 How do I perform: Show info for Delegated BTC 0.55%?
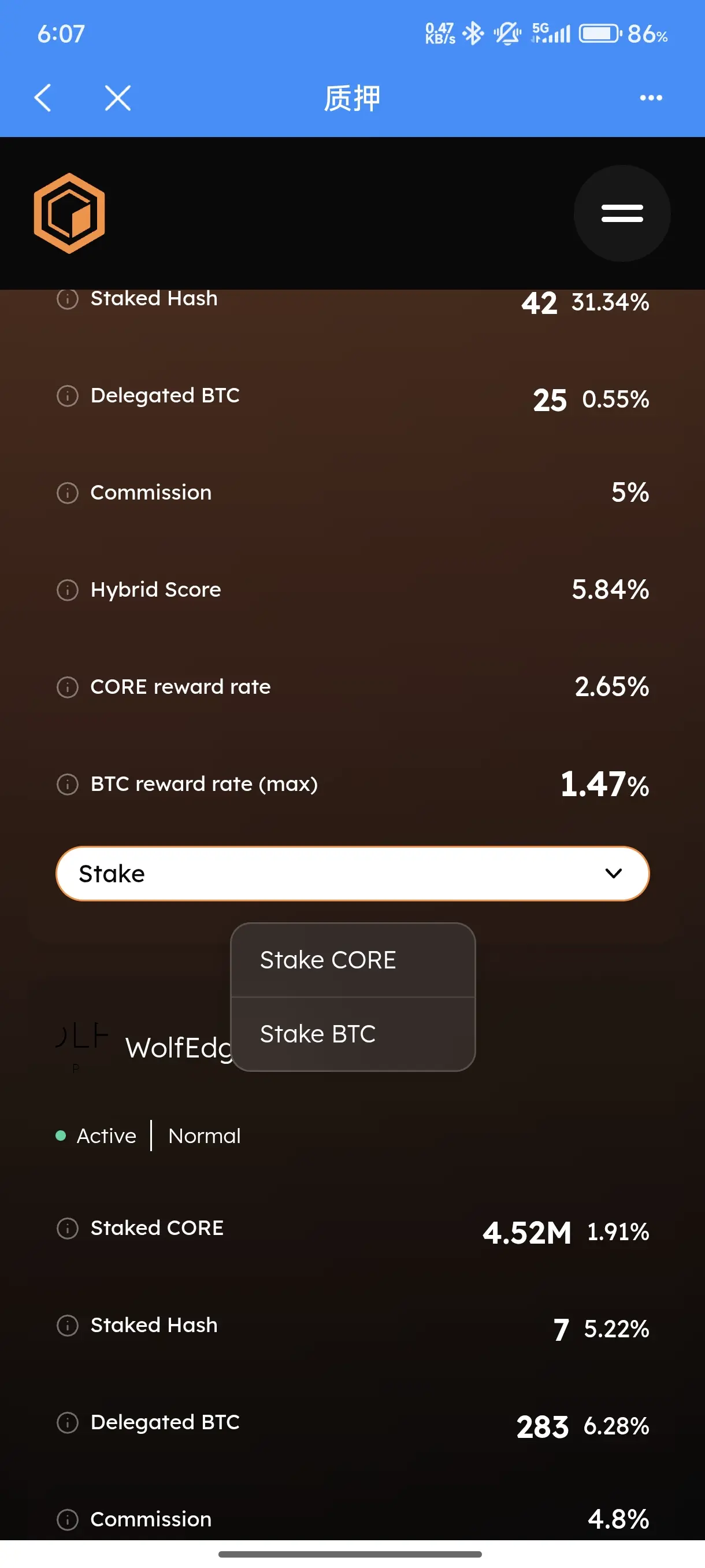tap(68, 395)
